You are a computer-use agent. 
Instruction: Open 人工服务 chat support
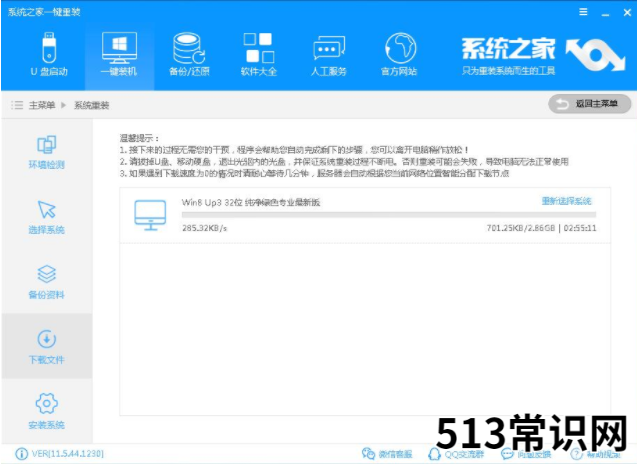tap(329, 54)
